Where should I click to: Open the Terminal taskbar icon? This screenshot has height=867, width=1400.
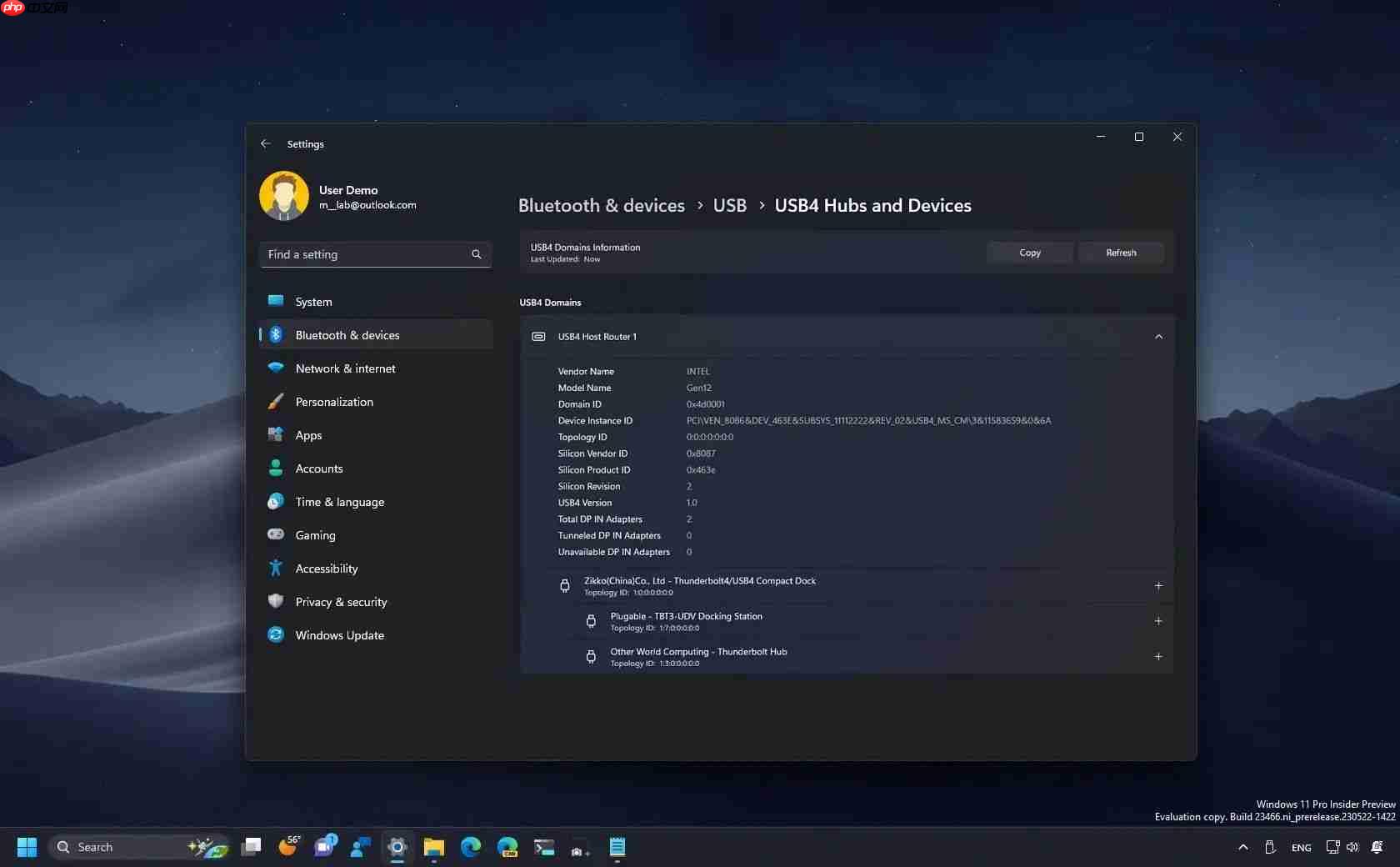click(544, 847)
